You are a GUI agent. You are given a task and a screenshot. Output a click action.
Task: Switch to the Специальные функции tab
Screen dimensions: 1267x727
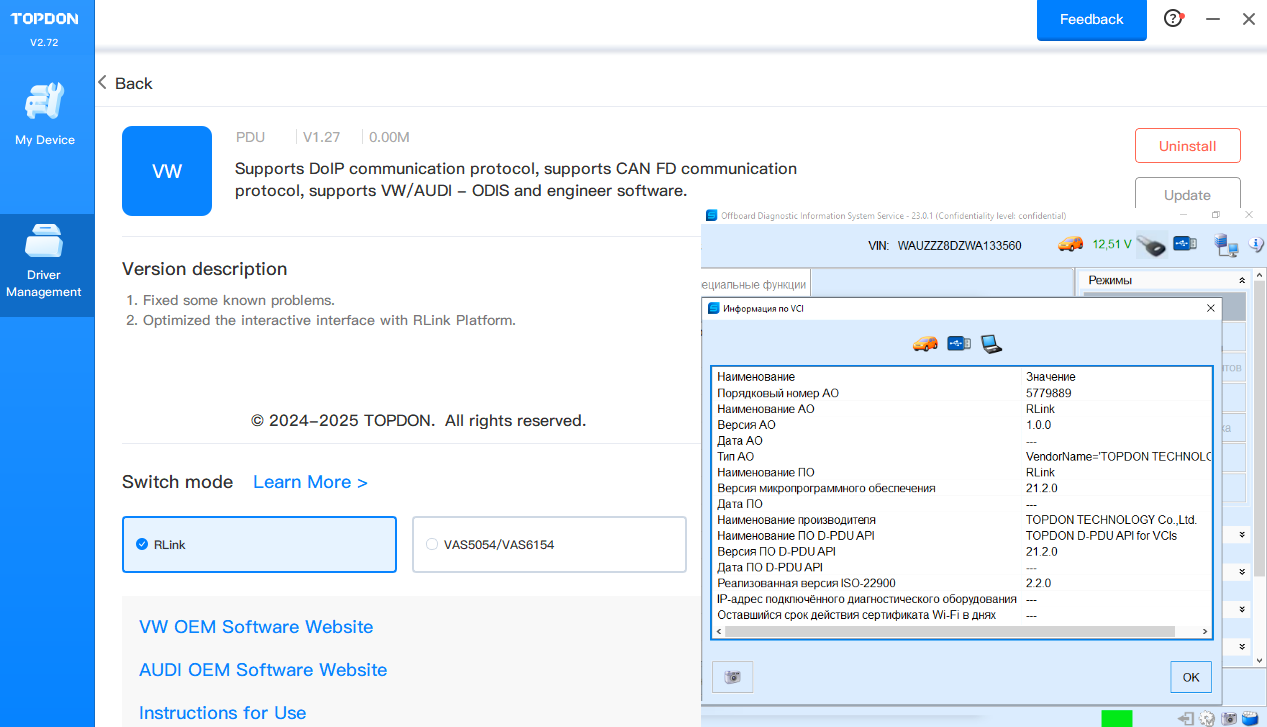tap(756, 284)
